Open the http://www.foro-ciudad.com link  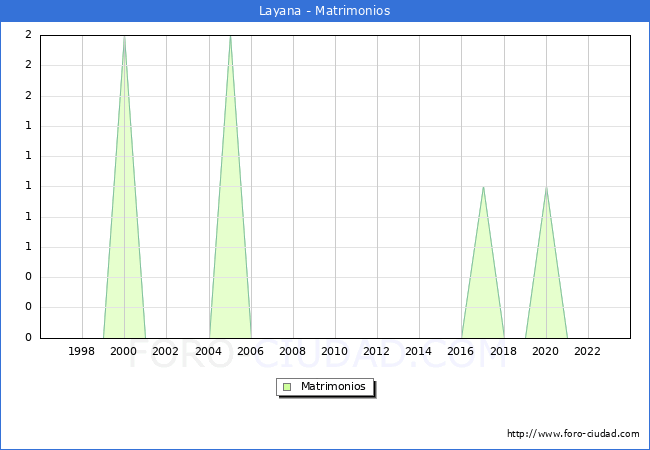[x=573, y=434]
